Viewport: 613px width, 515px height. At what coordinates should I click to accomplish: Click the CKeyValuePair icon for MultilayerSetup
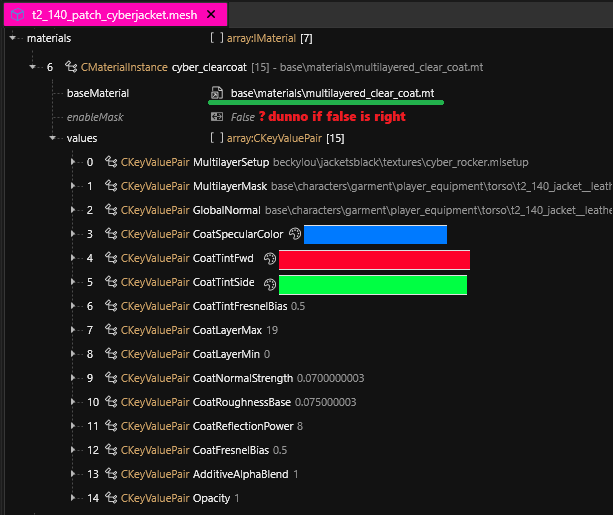coord(111,162)
